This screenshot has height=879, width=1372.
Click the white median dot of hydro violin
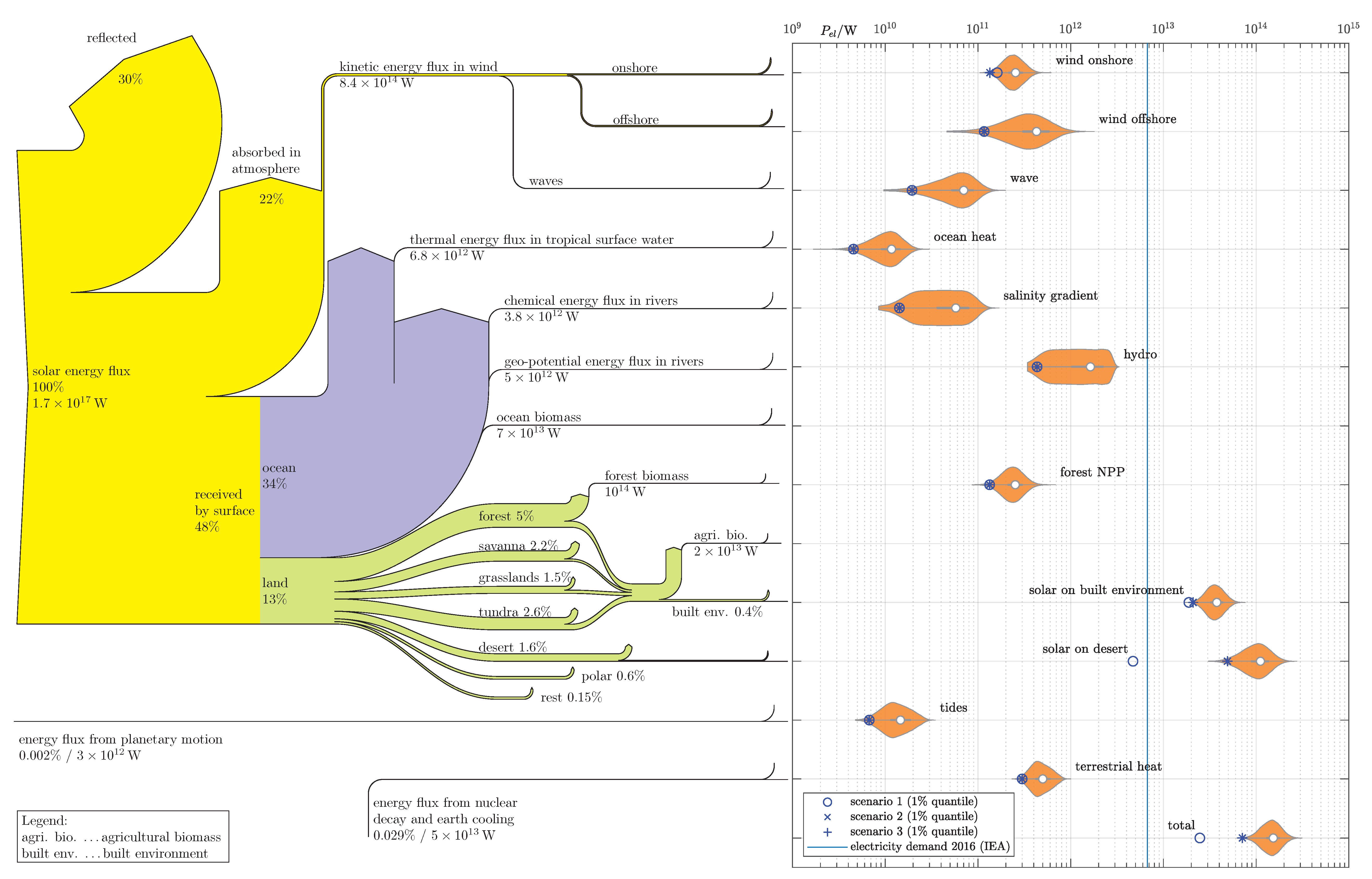pyautogui.click(x=1090, y=367)
